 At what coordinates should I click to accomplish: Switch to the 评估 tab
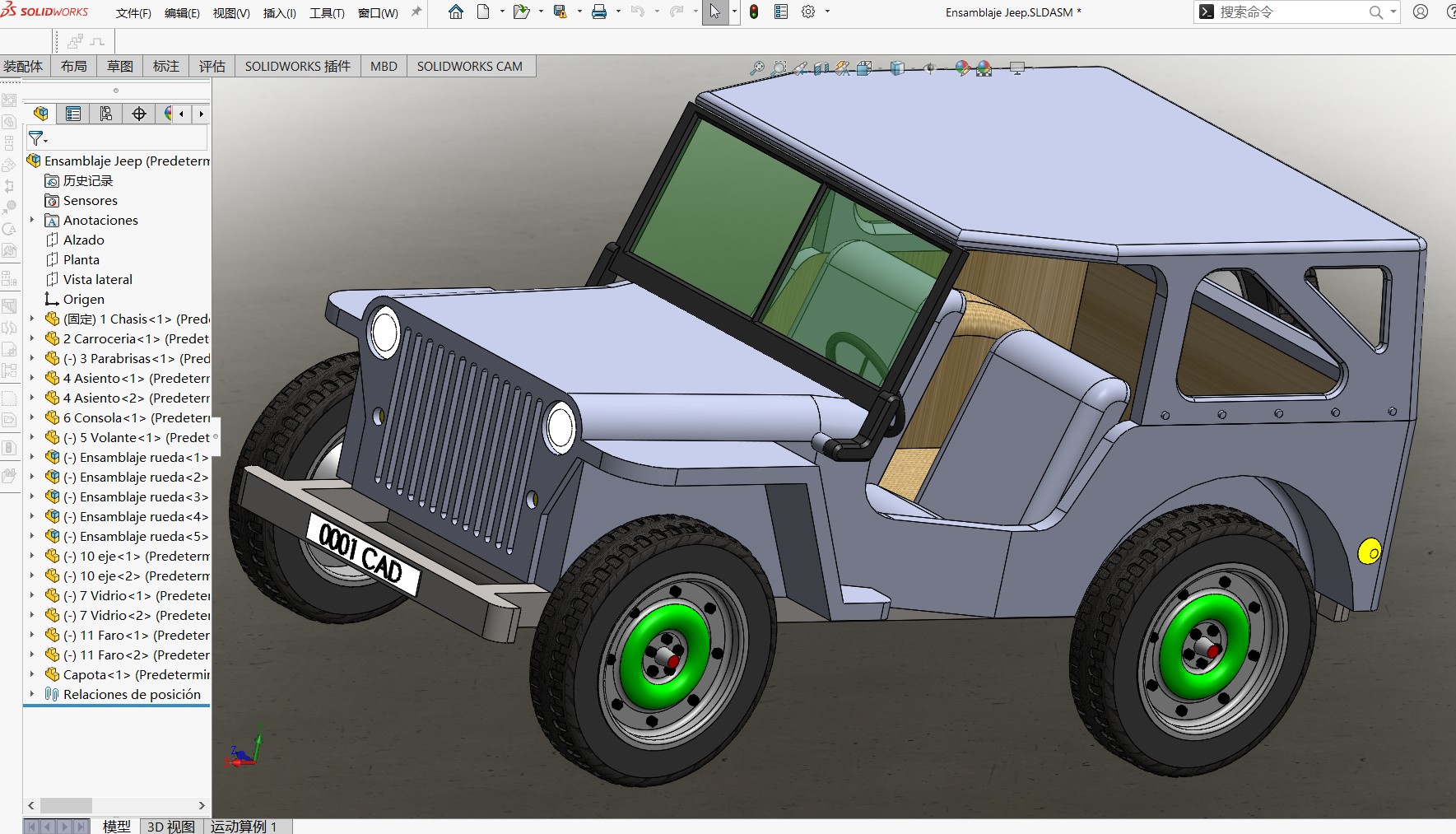click(x=212, y=66)
